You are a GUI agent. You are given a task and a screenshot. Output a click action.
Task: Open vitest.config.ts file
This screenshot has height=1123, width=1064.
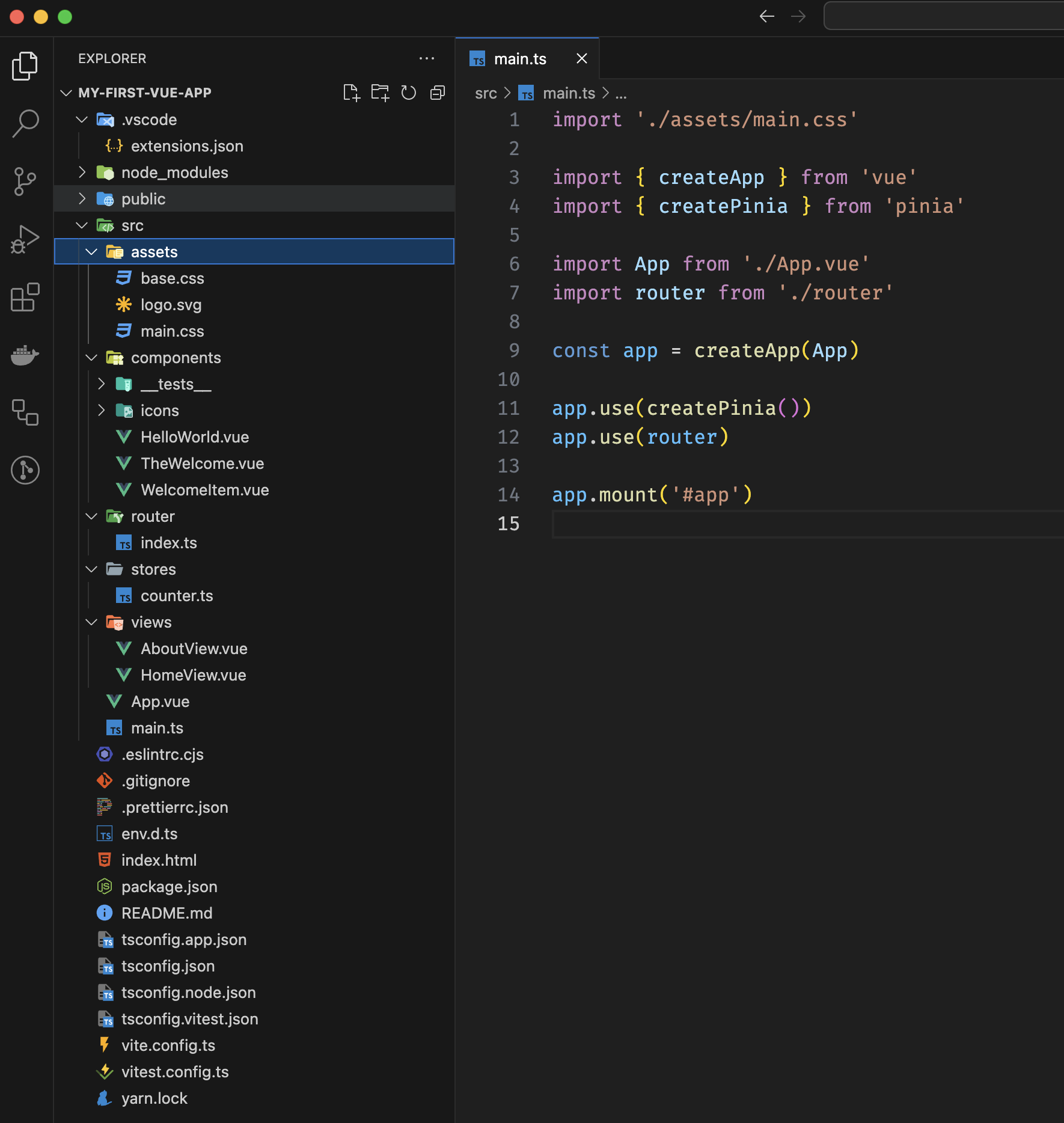click(254, 1072)
